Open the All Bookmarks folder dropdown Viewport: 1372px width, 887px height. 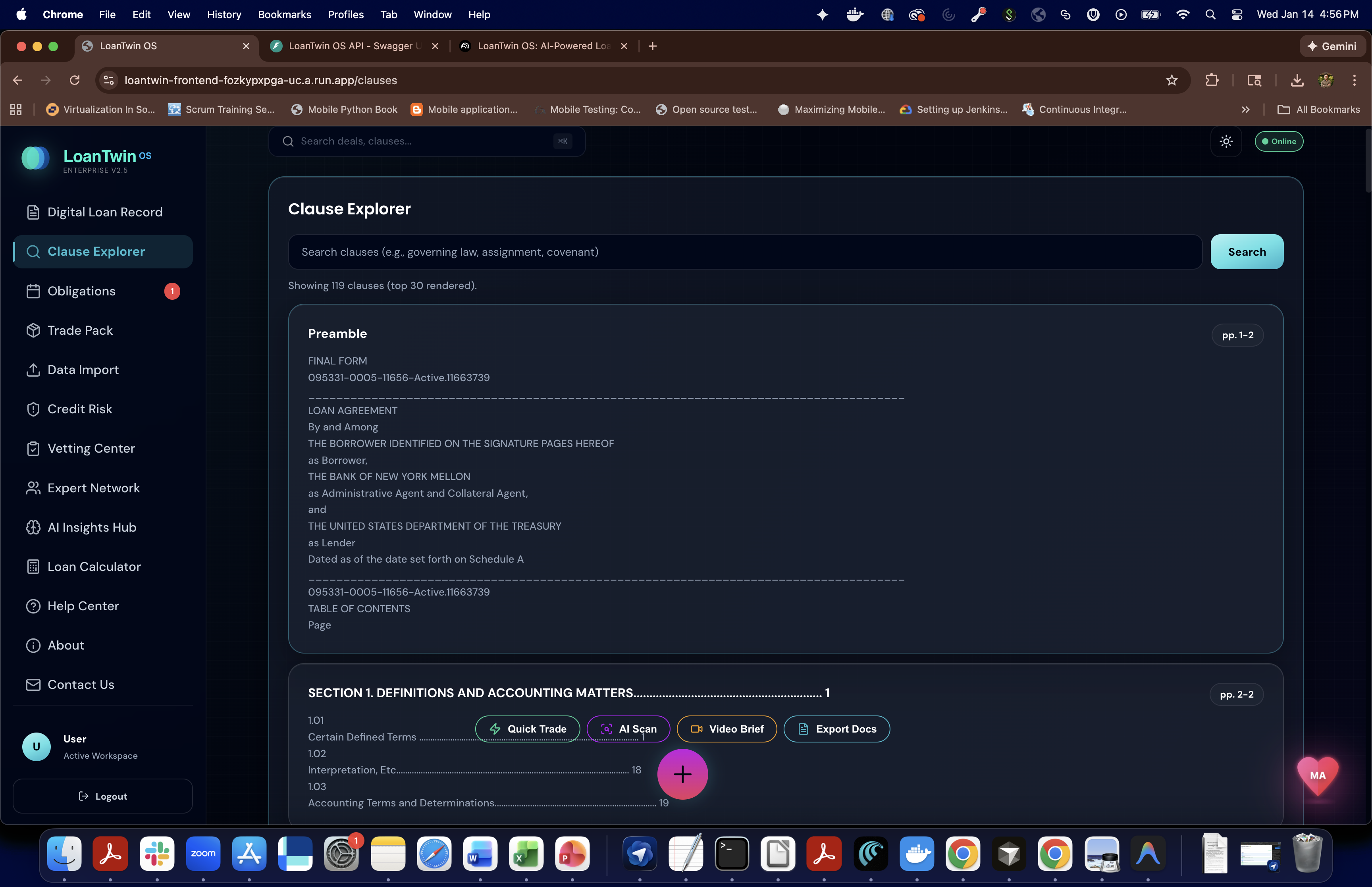click(x=1318, y=110)
